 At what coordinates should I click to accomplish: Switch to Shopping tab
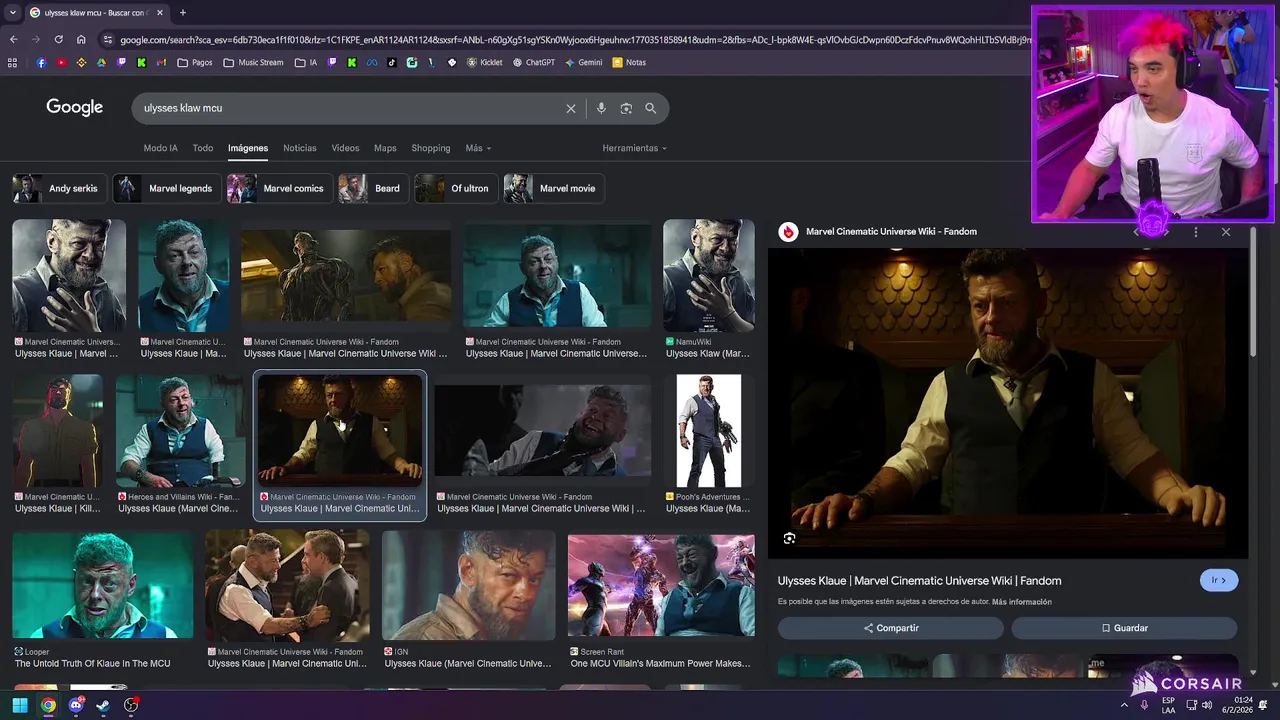[431, 148]
